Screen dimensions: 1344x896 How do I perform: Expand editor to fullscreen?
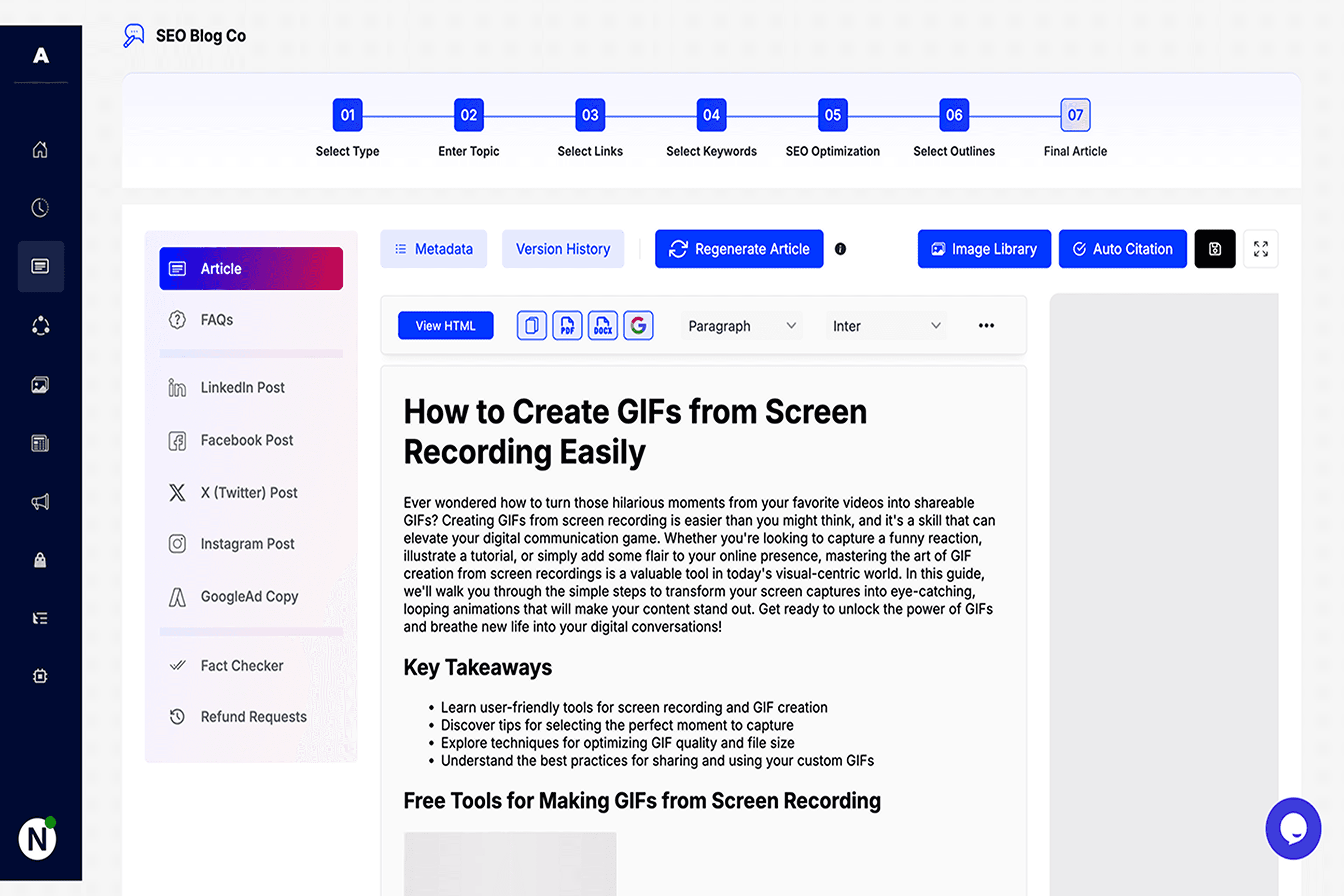pyautogui.click(x=1260, y=249)
